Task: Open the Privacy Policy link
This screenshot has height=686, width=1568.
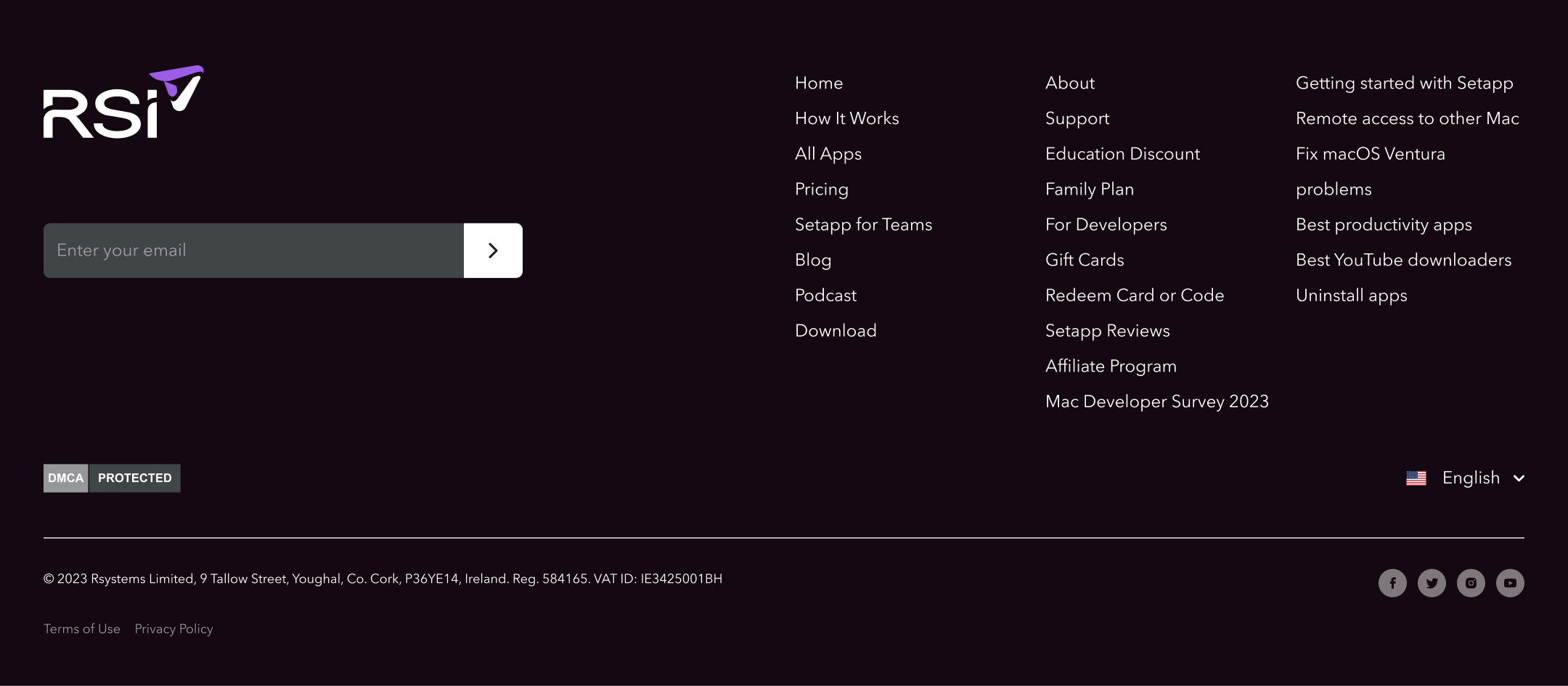Action: [173, 629]
